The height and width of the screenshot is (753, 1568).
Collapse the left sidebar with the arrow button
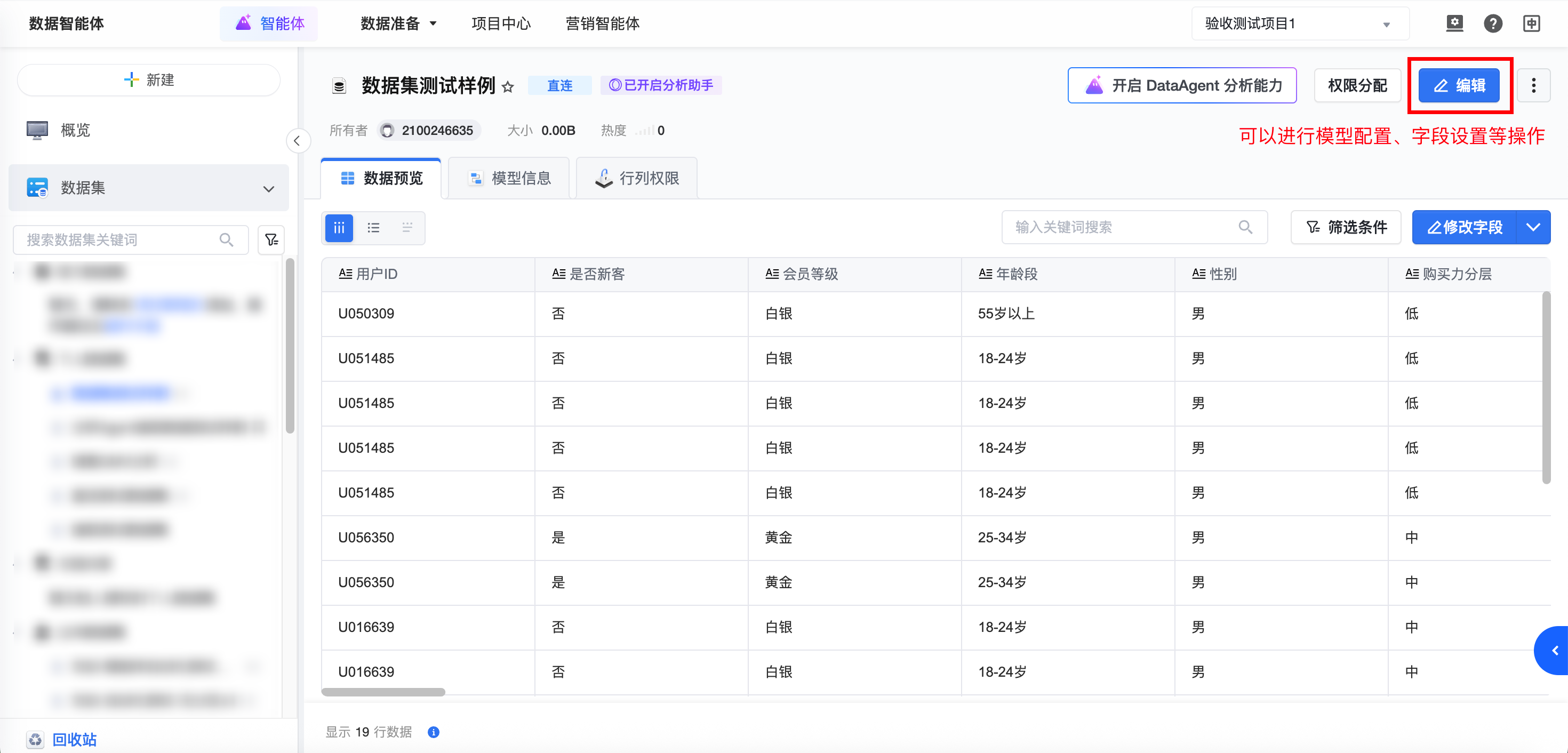pyautogui.click(x=297, y=141)
